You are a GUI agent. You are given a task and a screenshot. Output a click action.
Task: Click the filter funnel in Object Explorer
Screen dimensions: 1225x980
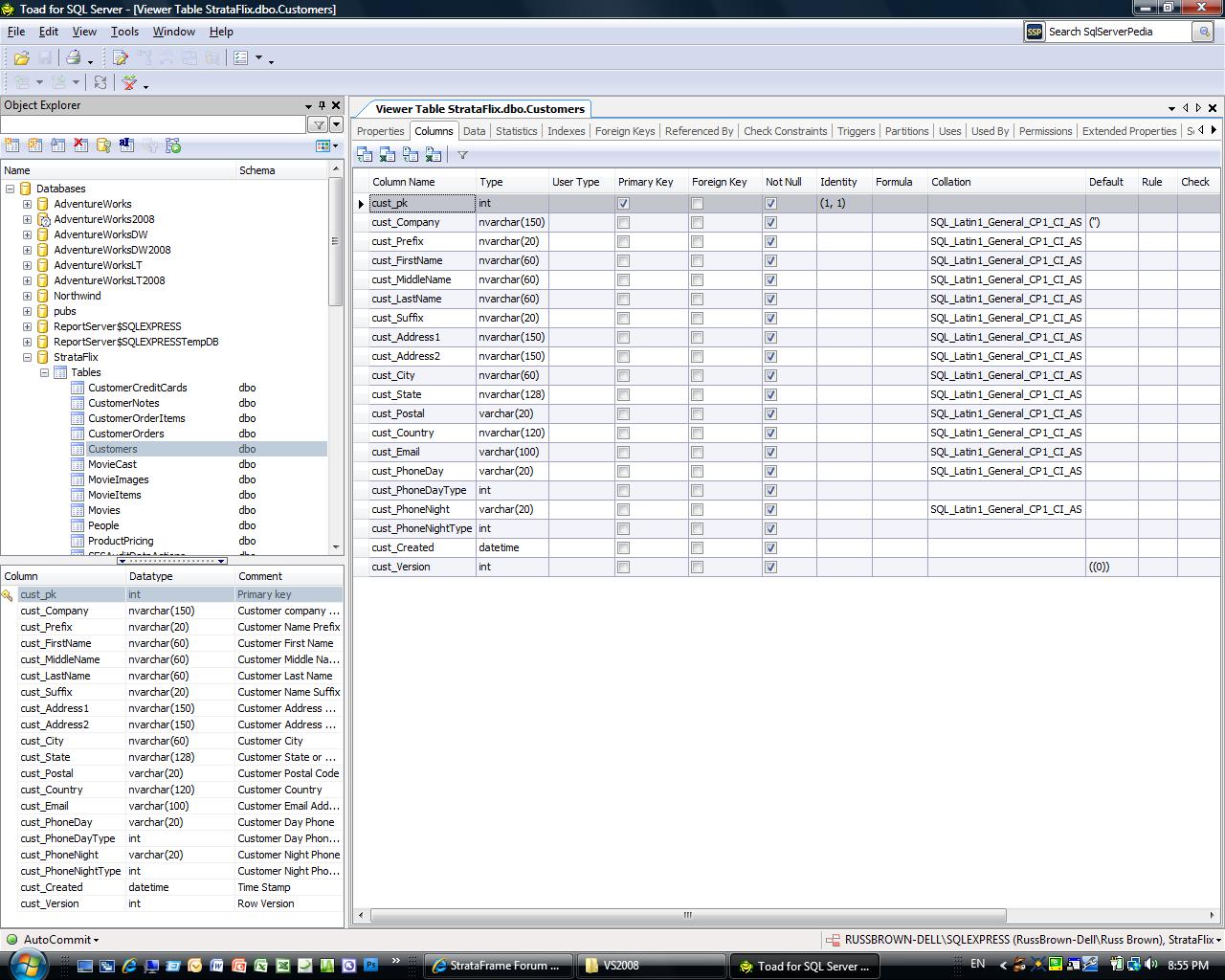click(318, 124)
